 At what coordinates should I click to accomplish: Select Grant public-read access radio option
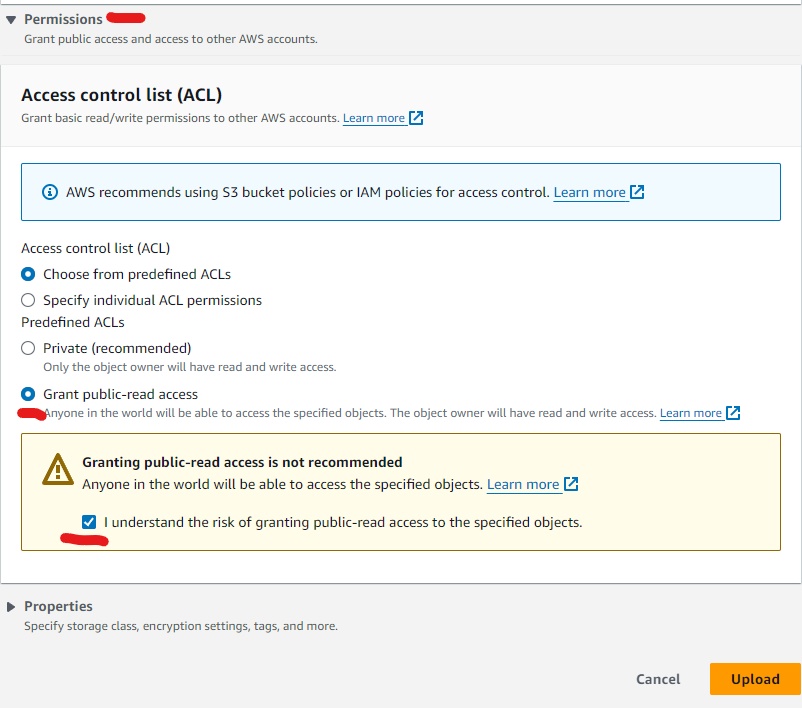click(28, 394)
